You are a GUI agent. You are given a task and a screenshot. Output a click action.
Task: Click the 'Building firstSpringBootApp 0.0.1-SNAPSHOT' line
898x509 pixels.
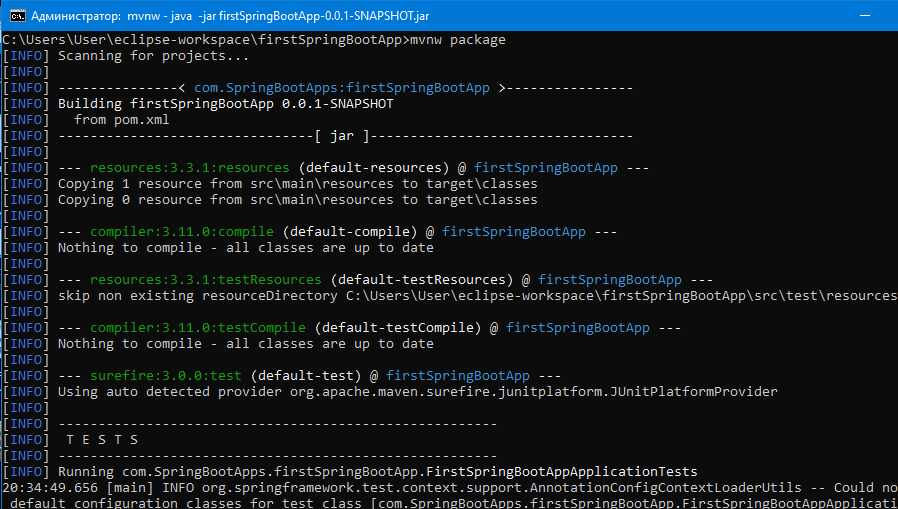tap(226, 104)
